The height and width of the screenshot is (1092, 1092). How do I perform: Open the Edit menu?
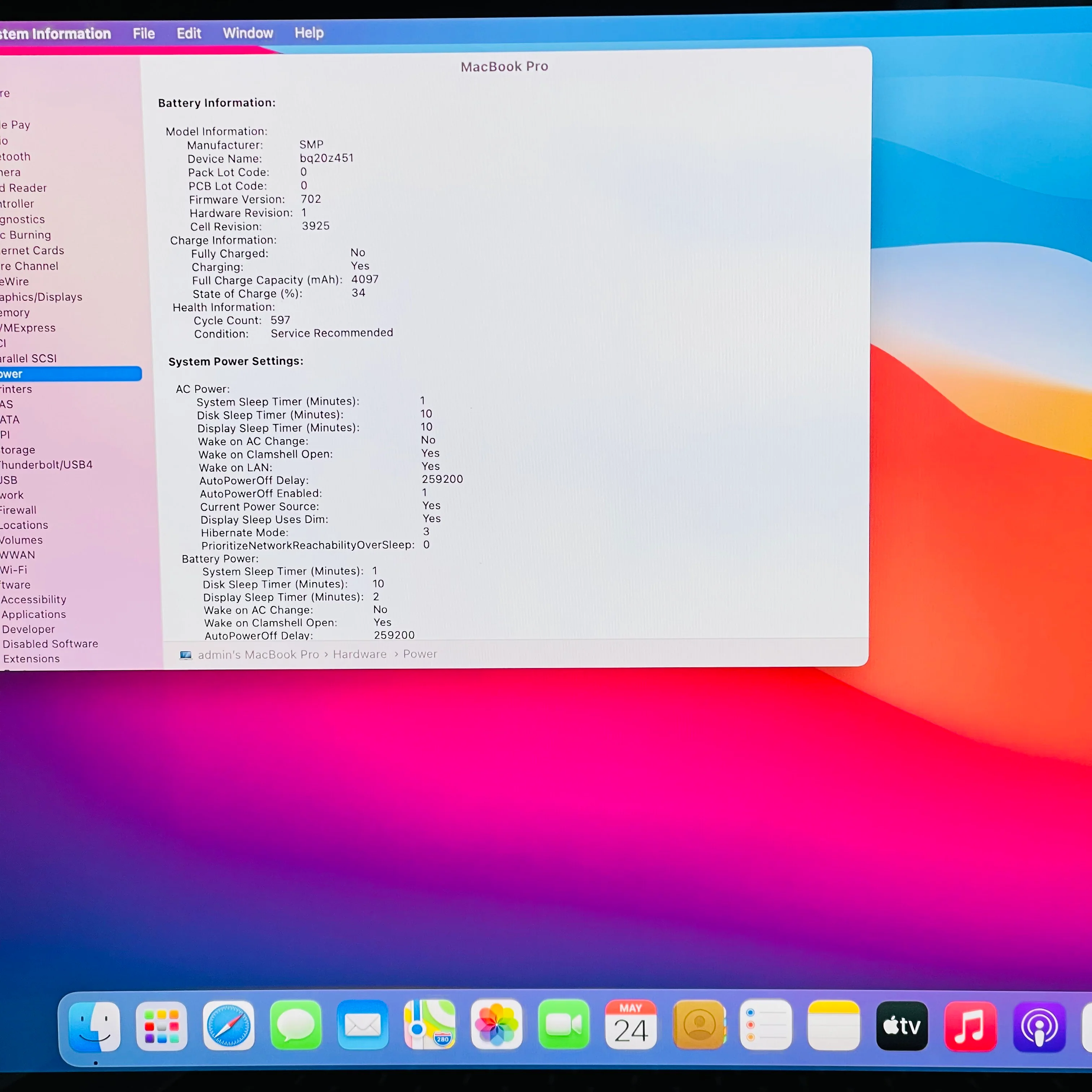click(189, 33)
